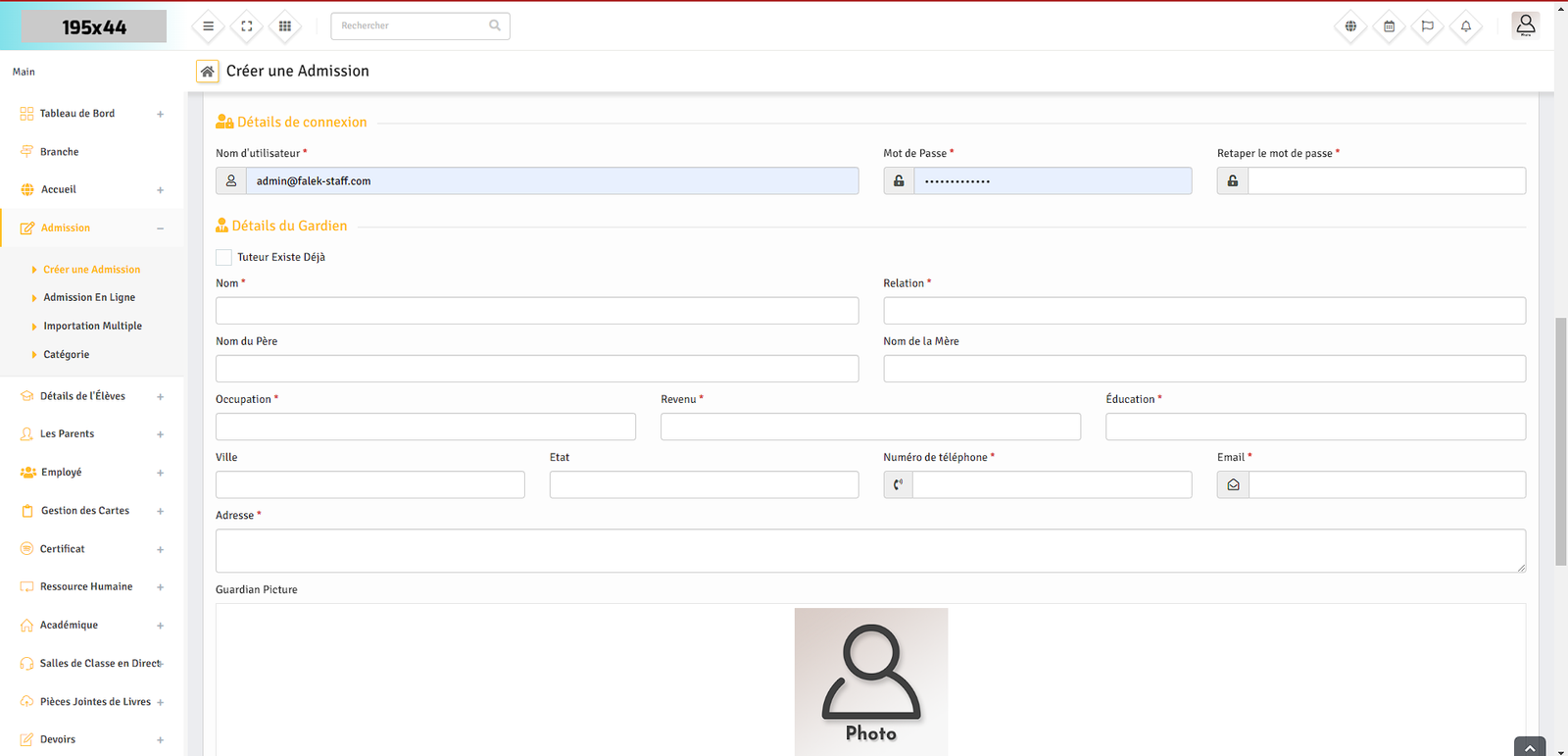Open notifications bell icon
Screen dimensions: 1568x756
click(x=1466, y=26)
